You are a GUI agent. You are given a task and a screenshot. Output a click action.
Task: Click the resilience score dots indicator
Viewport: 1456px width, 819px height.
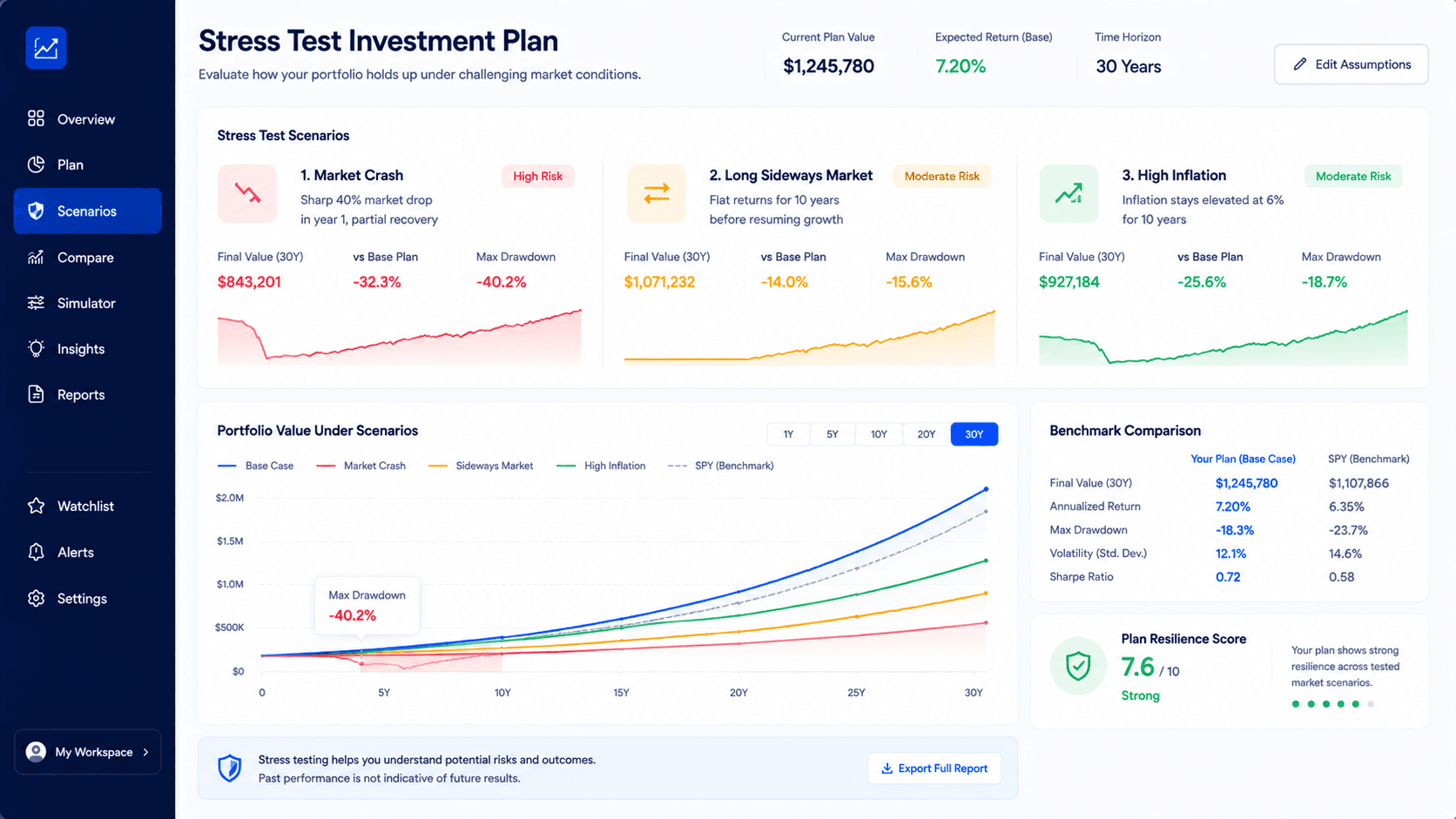(1333, 704)
